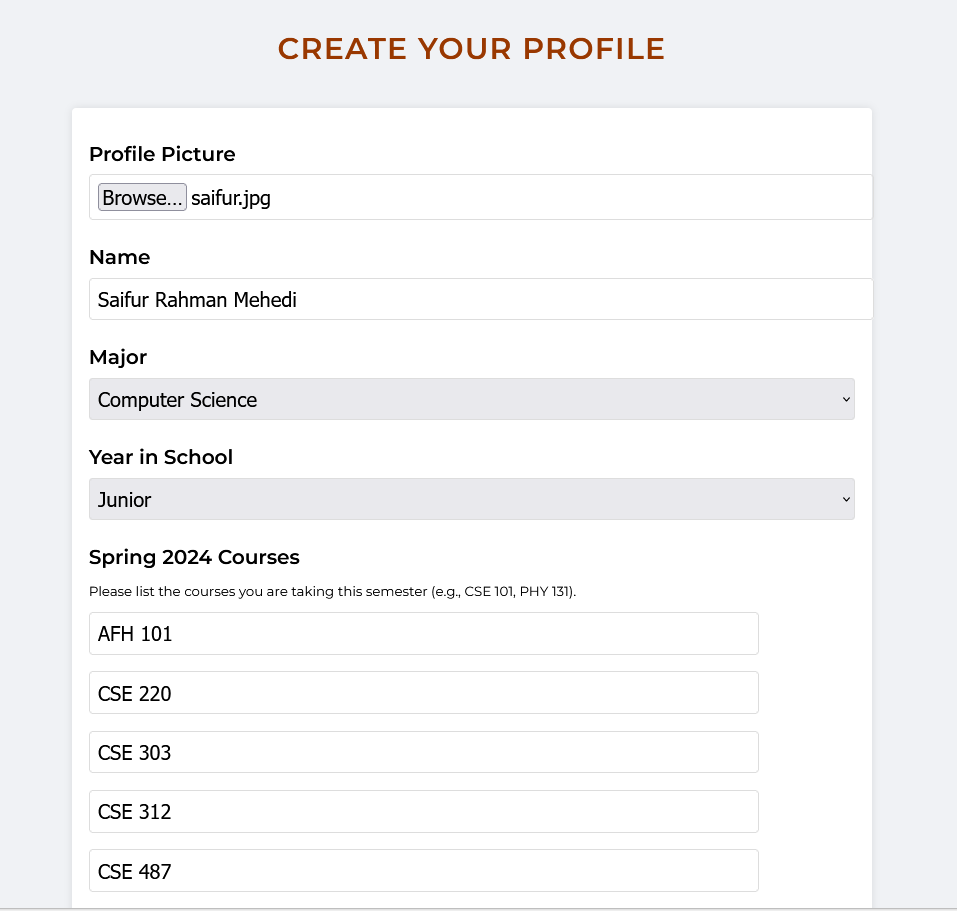Click the Name field label
This screenshot has height=911, width=957.
point(119,257)
